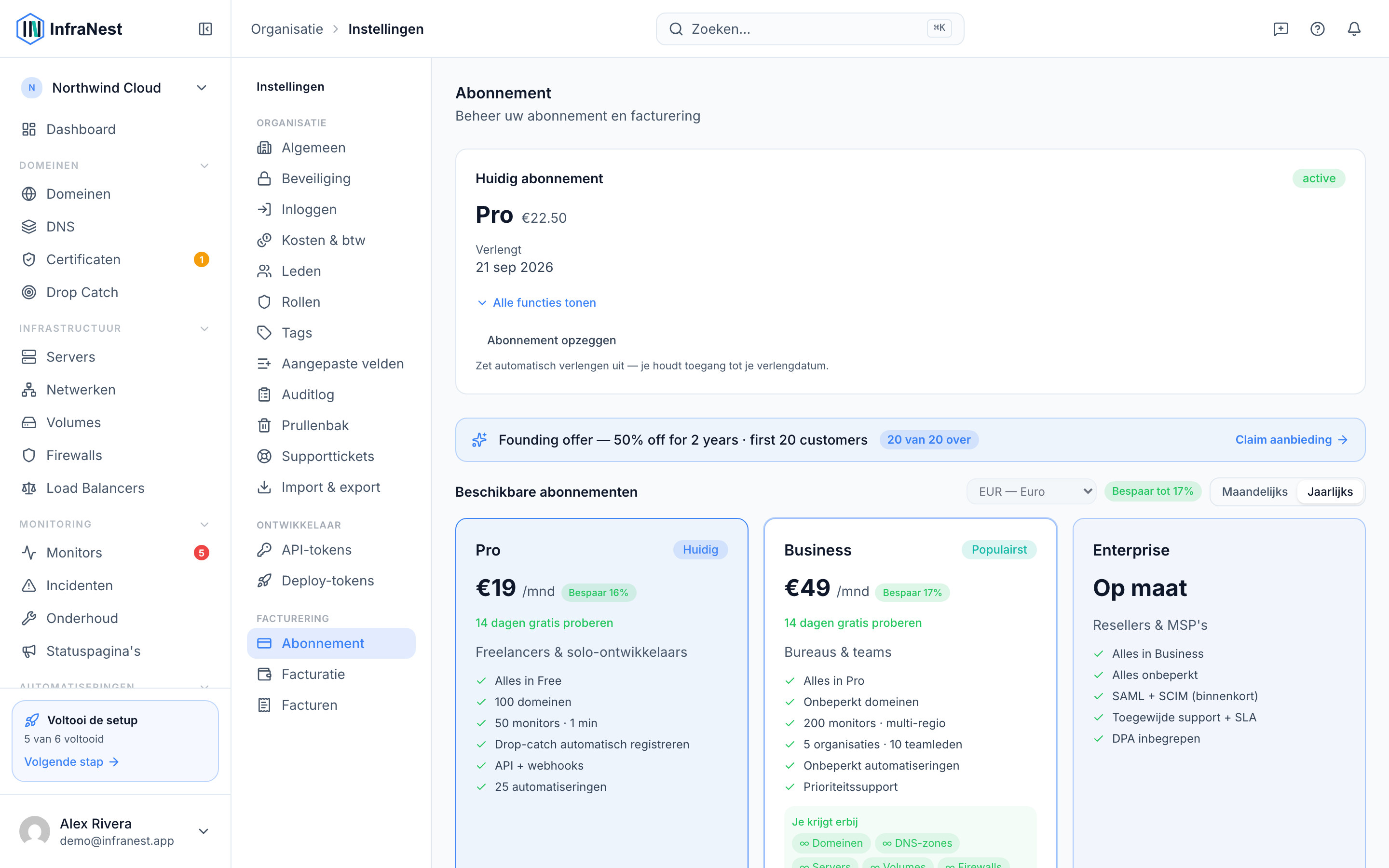Open Deploy-tokens rocket settings
This screenshot has width=1389, height=868.
pyautogui.click(x=331, y=581)
